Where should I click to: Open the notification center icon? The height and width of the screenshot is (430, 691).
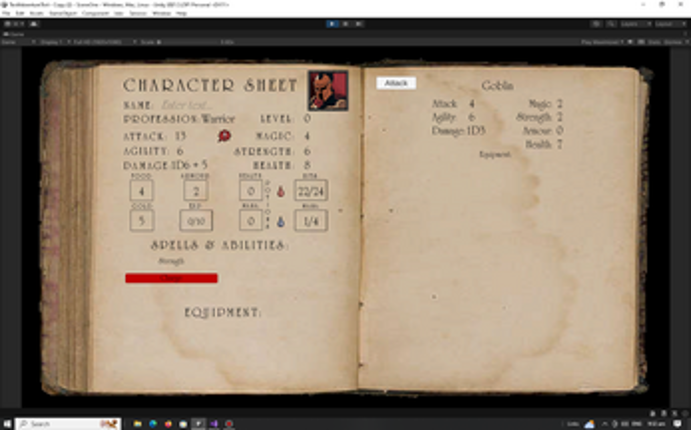(678, 424)
